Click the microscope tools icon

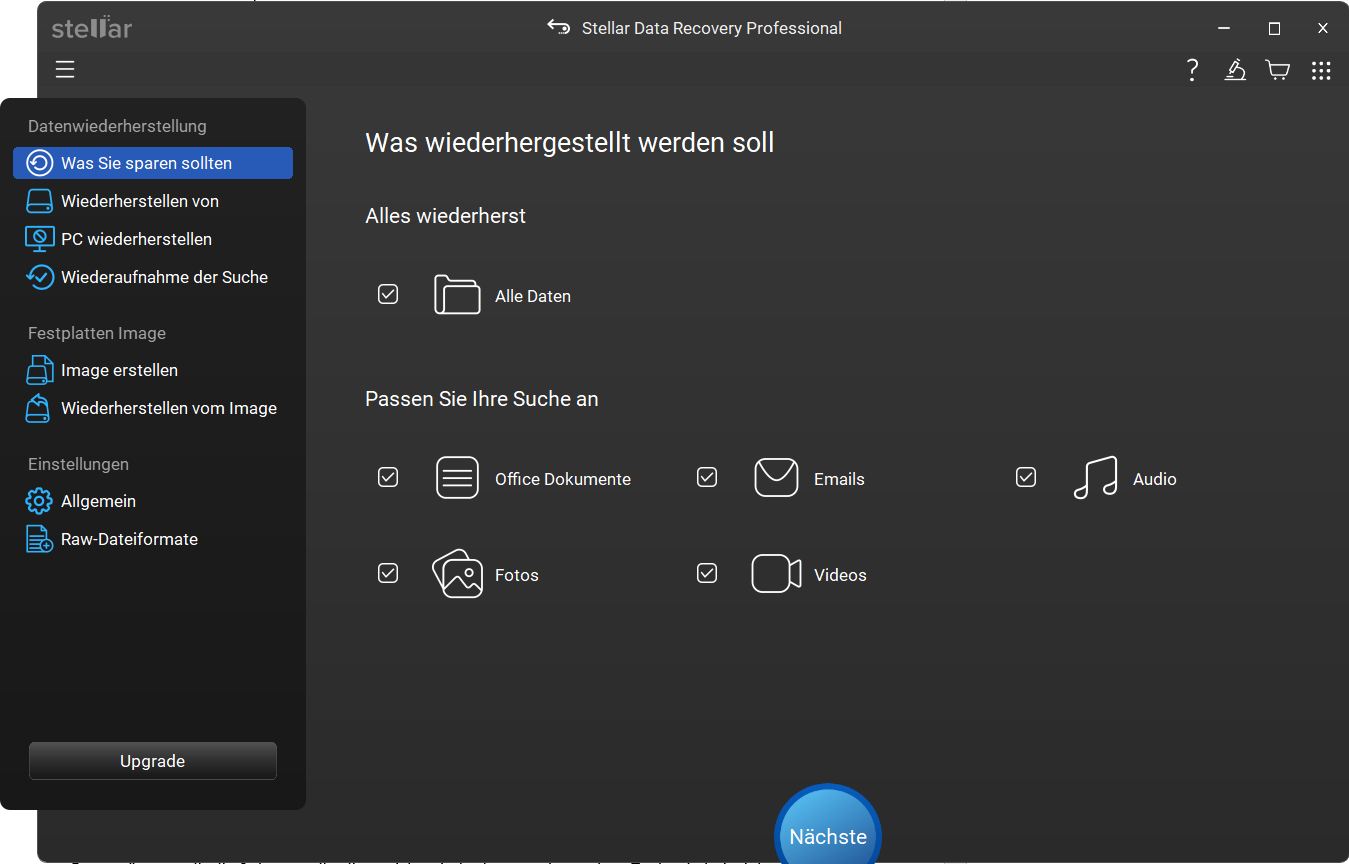(x=1235, y=70)
